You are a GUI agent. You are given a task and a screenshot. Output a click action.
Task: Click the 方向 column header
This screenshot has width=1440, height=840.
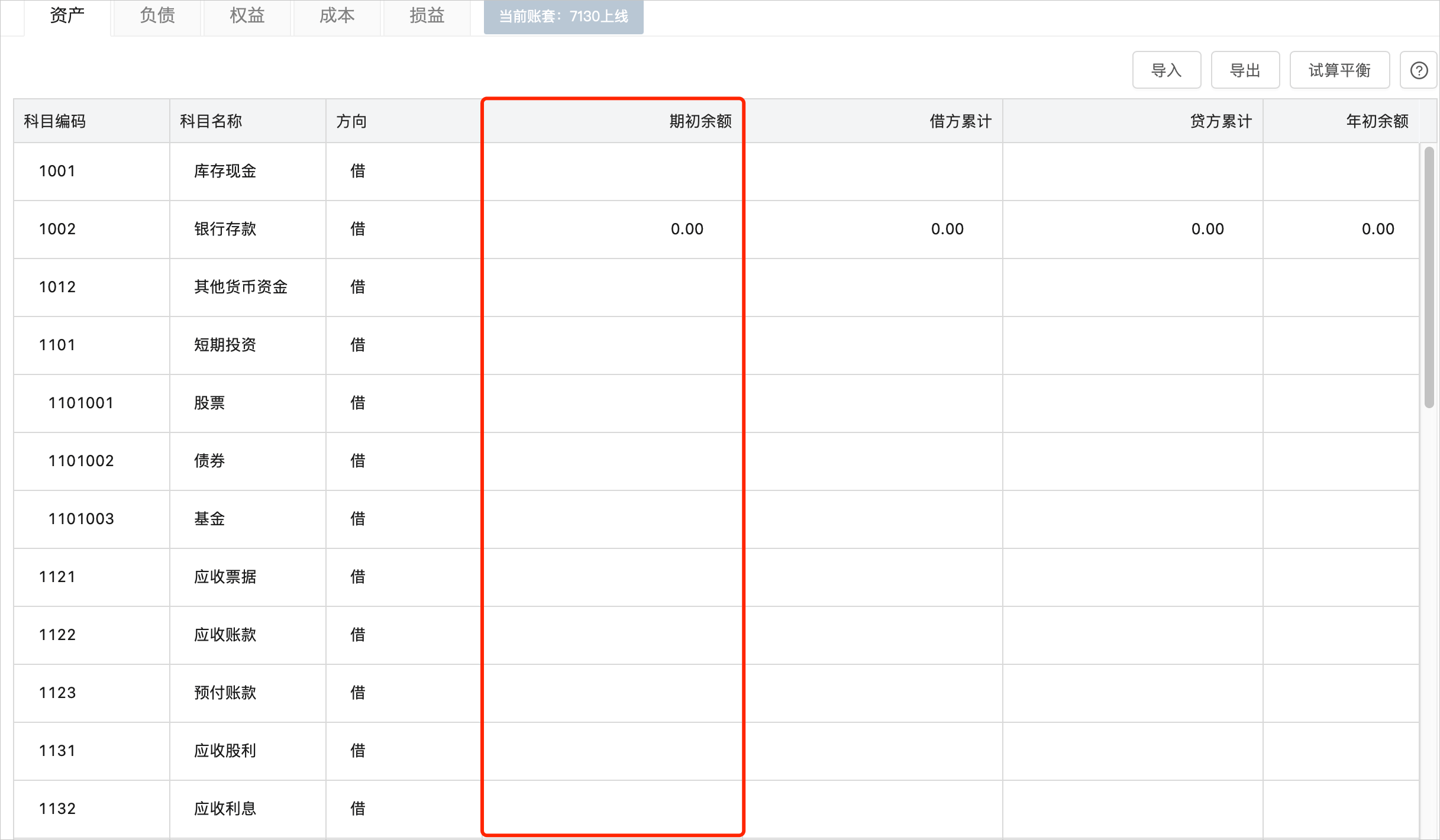(x=403, y=121)
